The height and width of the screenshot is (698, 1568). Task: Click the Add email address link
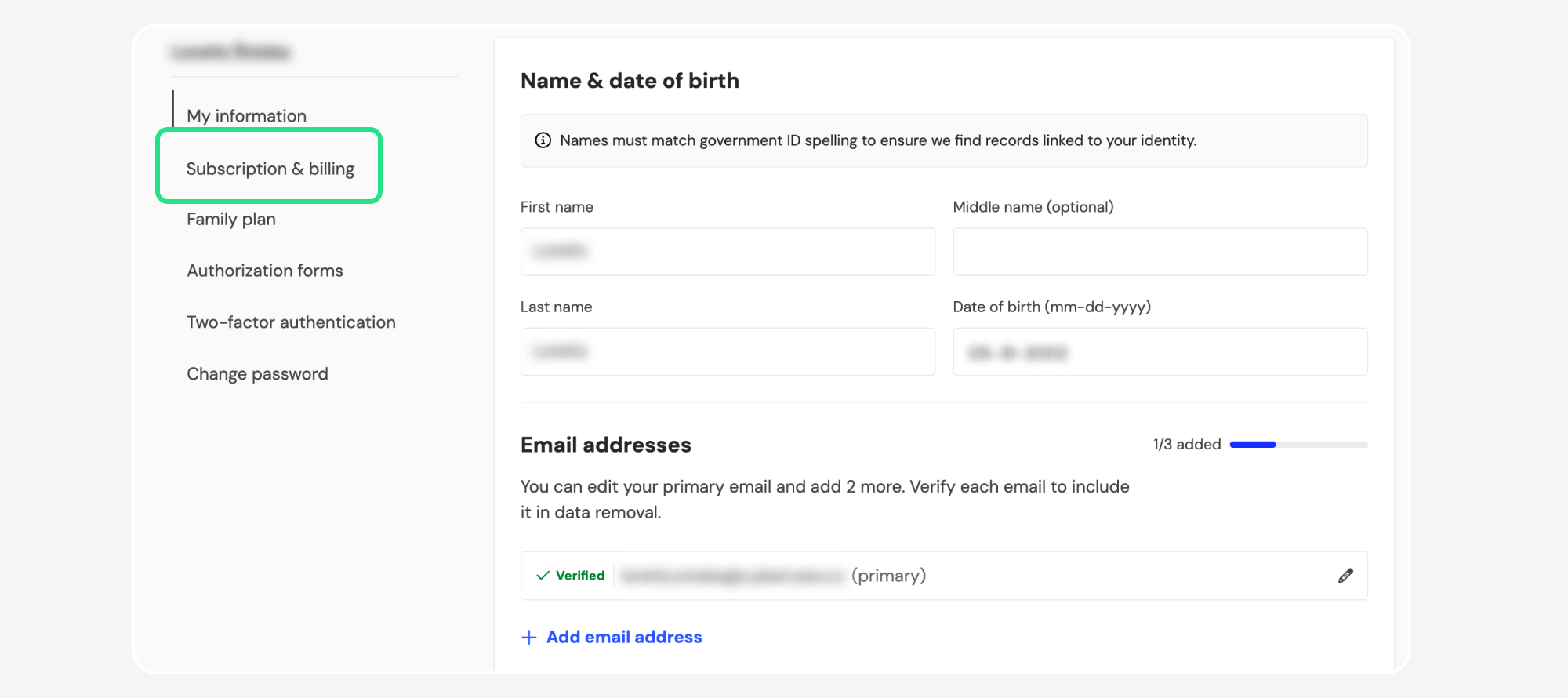tap(624, 637)
